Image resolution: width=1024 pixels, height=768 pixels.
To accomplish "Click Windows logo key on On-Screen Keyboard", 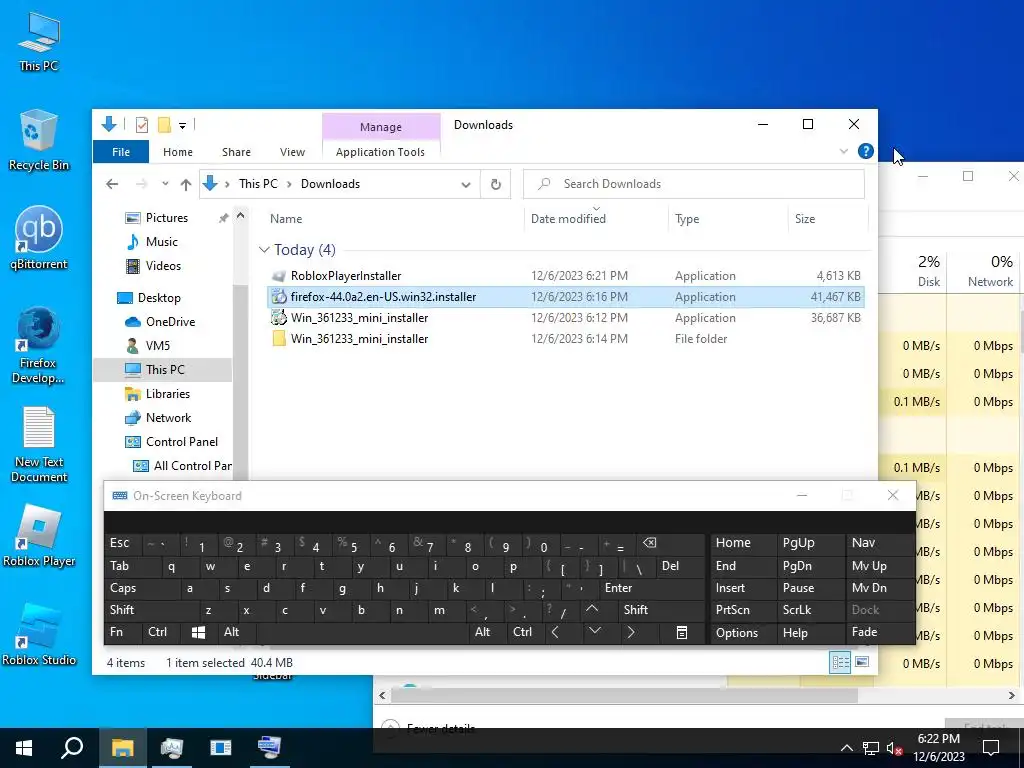I will pos(199,632).
